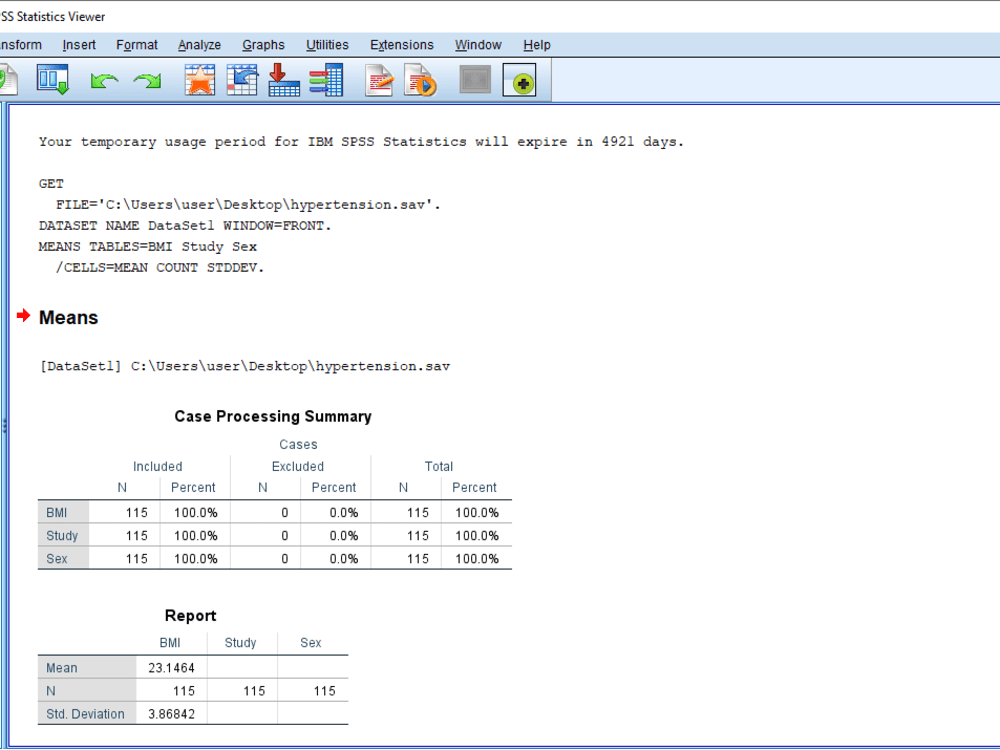Open the Utilities menu
This screenshot has width=1000, height=750.
tap(327, 45)
